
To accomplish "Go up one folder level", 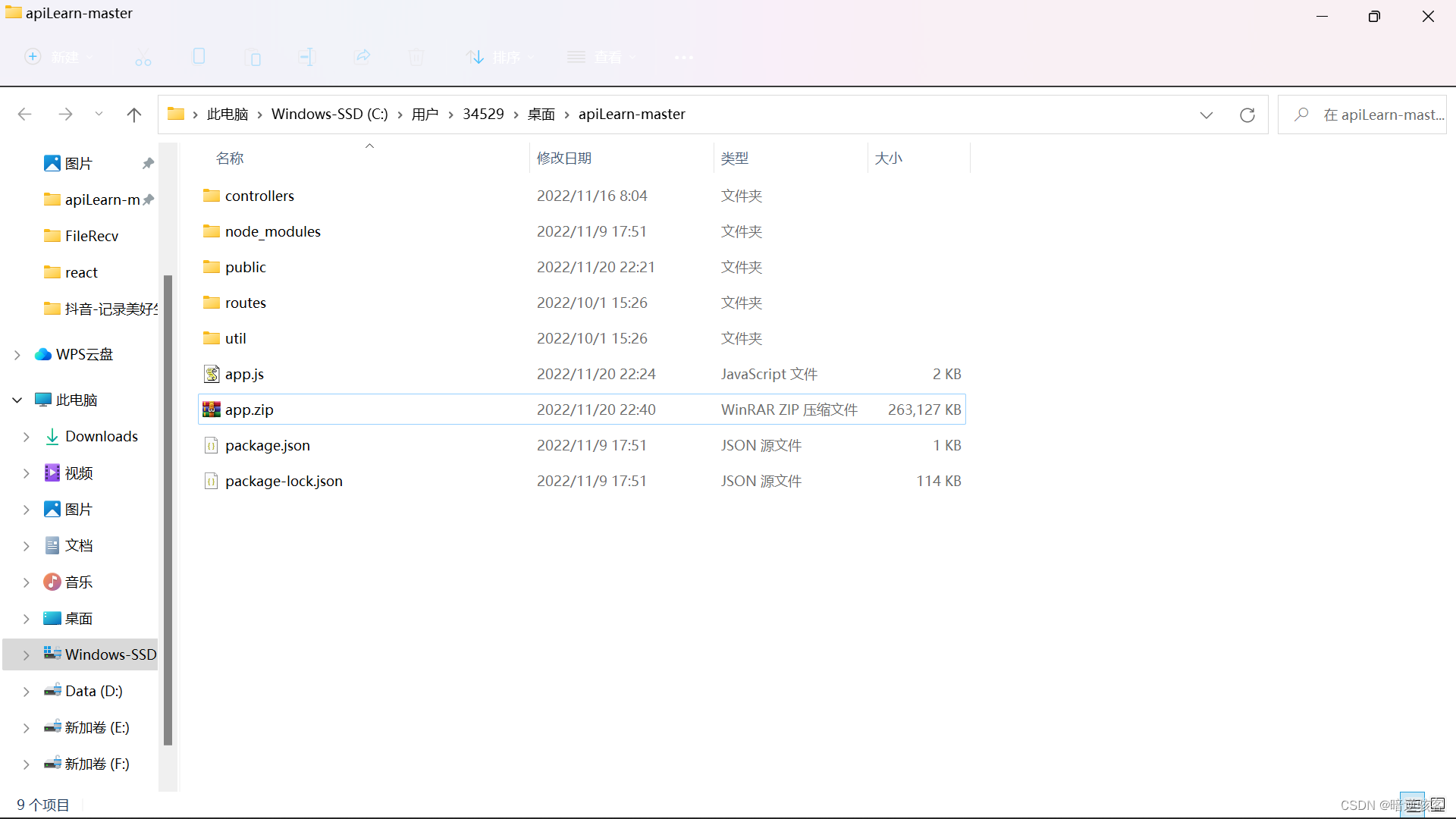I will [x=134, y=115].
